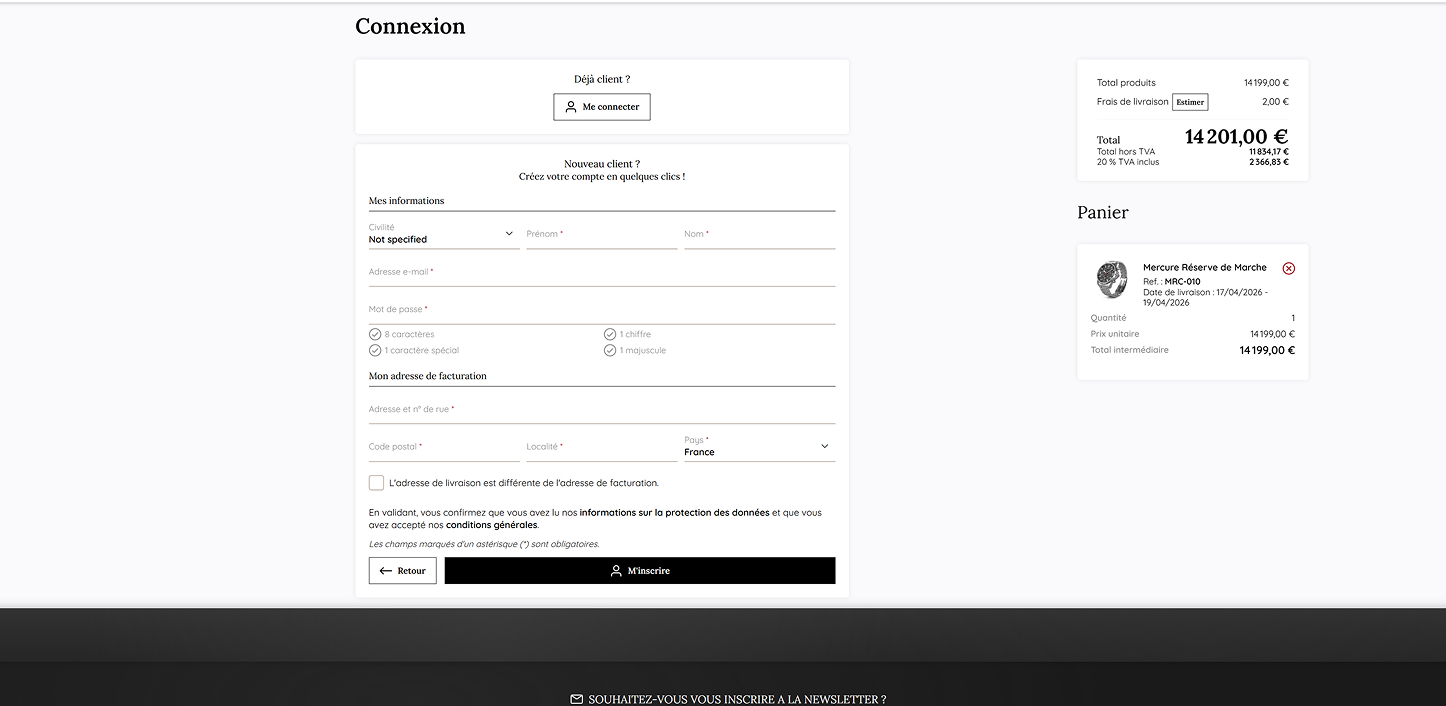This screenshot has height=706, width=1446.
Task: Click the left arrow icon on Retour button
Action: [385, 570]
